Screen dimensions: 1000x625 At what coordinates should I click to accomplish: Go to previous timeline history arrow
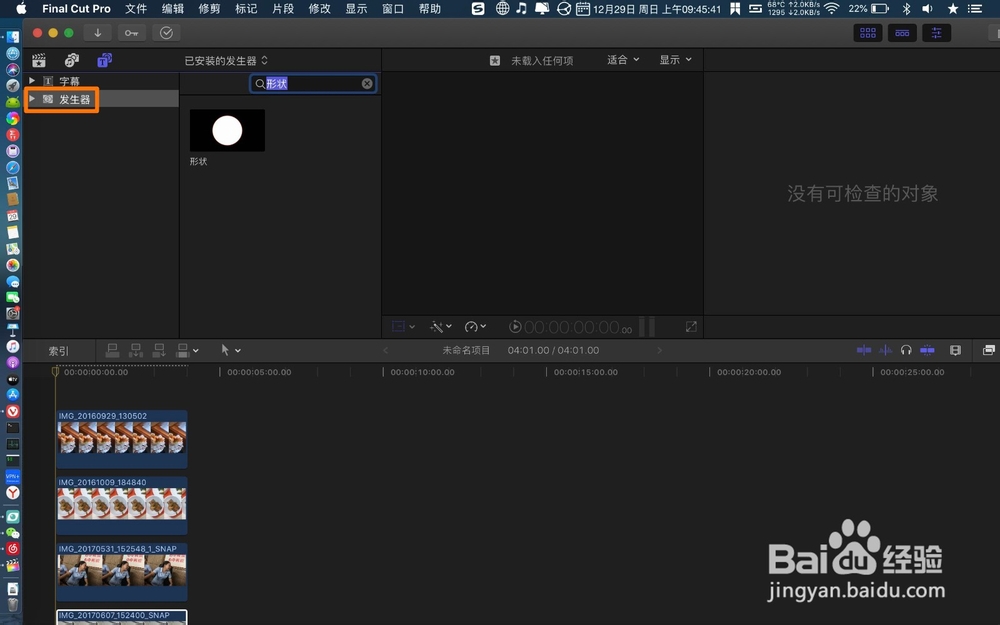click(385, 350)
